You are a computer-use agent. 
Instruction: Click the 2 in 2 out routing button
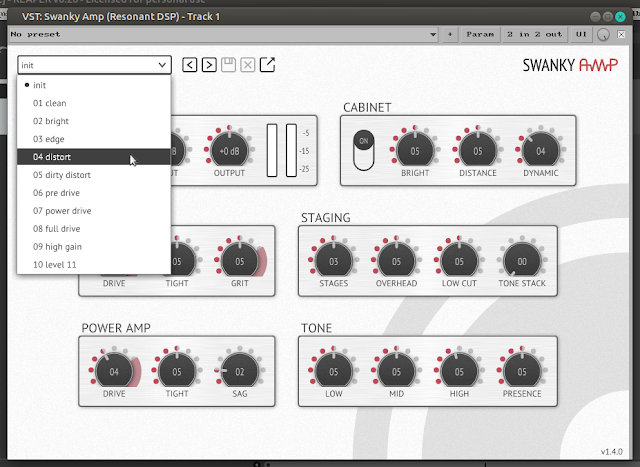[534, 35]
